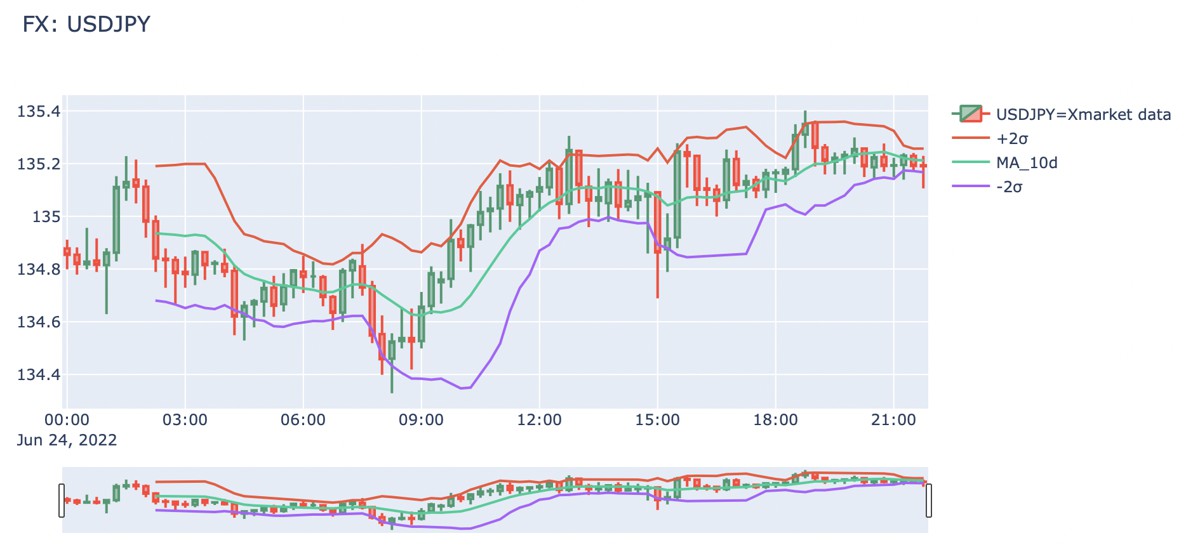Image resolution: width=1200 pixels, height=552 pixels.
Task: Click the 134.8 y-axis tick label
Action: pos(38,269)
